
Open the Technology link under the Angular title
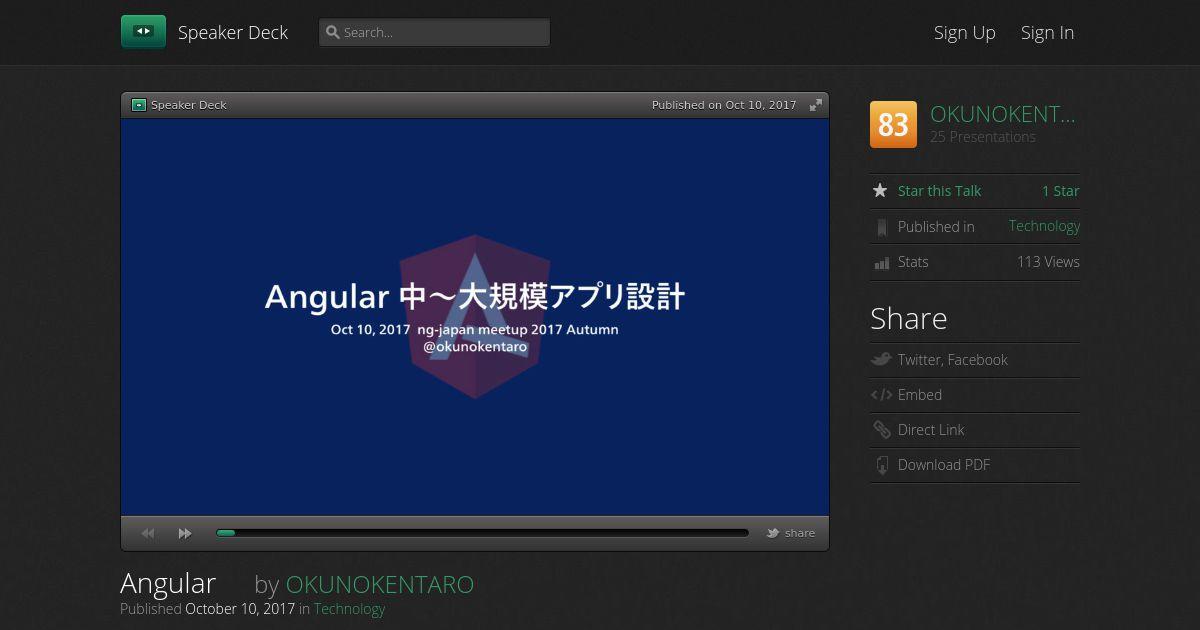349,609
